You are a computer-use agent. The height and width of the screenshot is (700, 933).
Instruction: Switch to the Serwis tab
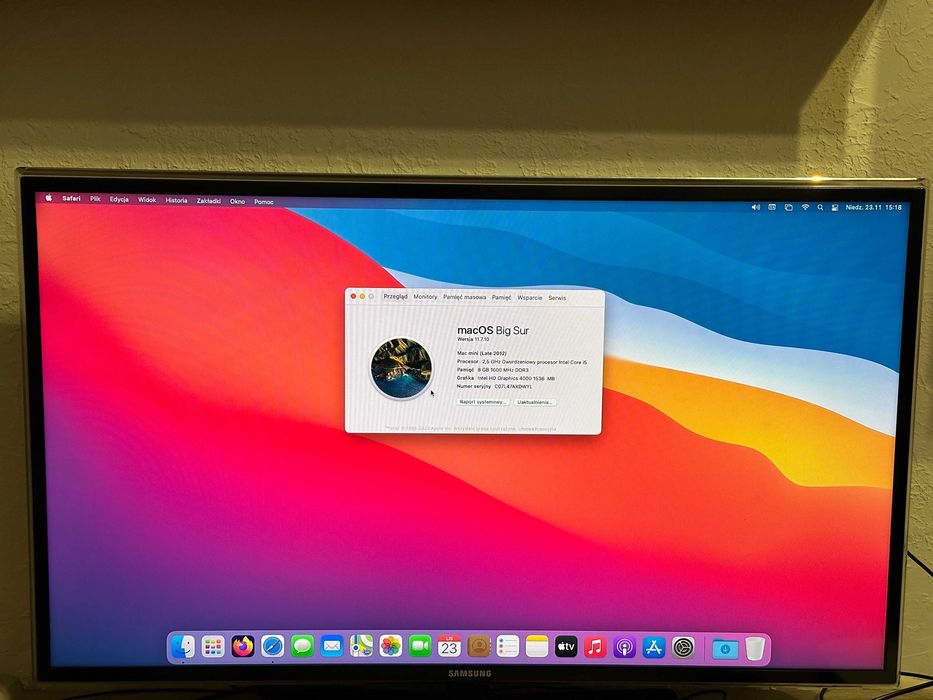tap(558, 298)
